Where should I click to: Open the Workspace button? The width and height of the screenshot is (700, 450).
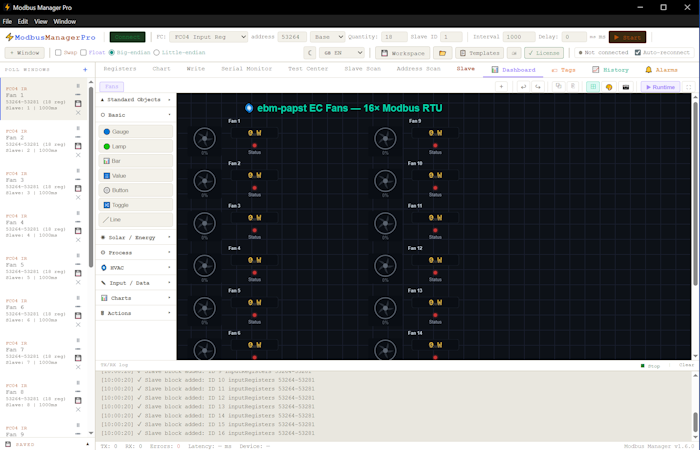coord(403,53)
